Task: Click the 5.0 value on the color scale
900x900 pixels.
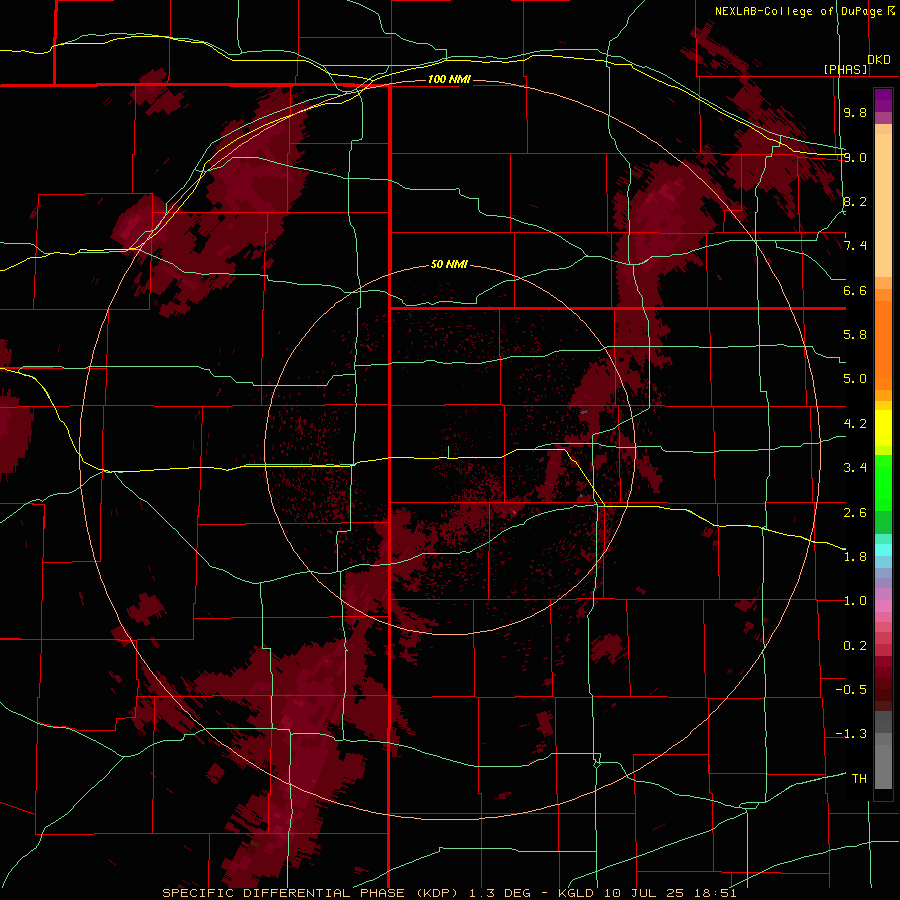Action: point(855,379)
